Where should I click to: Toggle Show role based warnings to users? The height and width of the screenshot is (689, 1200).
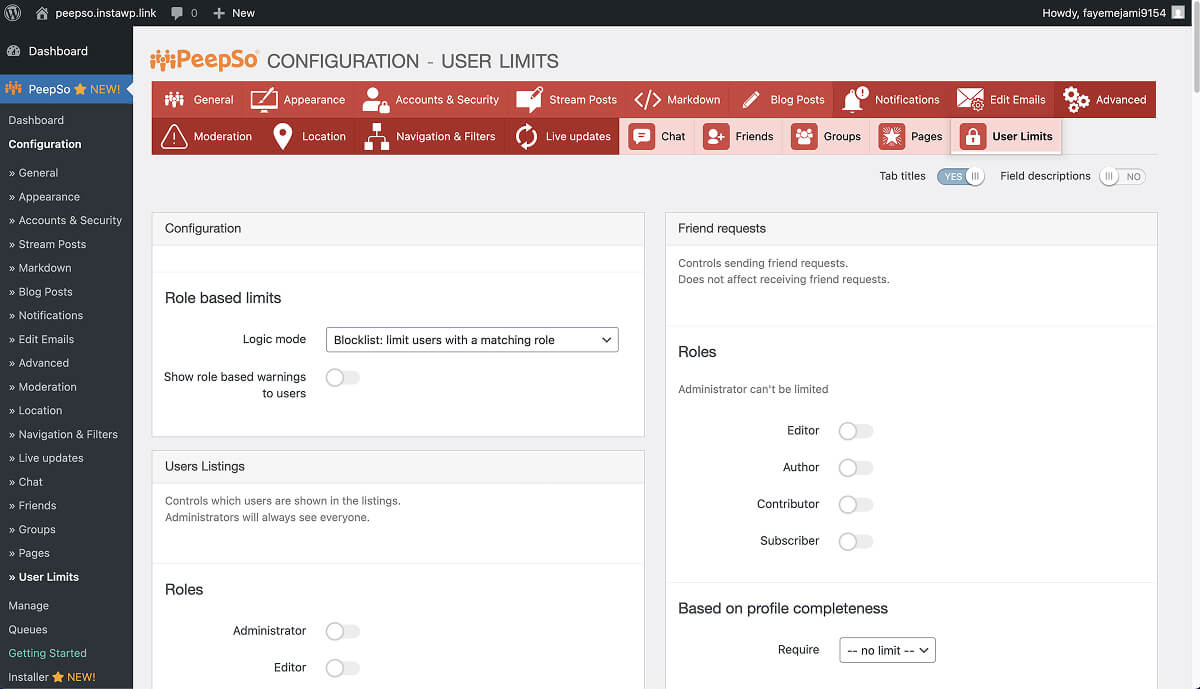click(342, 377)
